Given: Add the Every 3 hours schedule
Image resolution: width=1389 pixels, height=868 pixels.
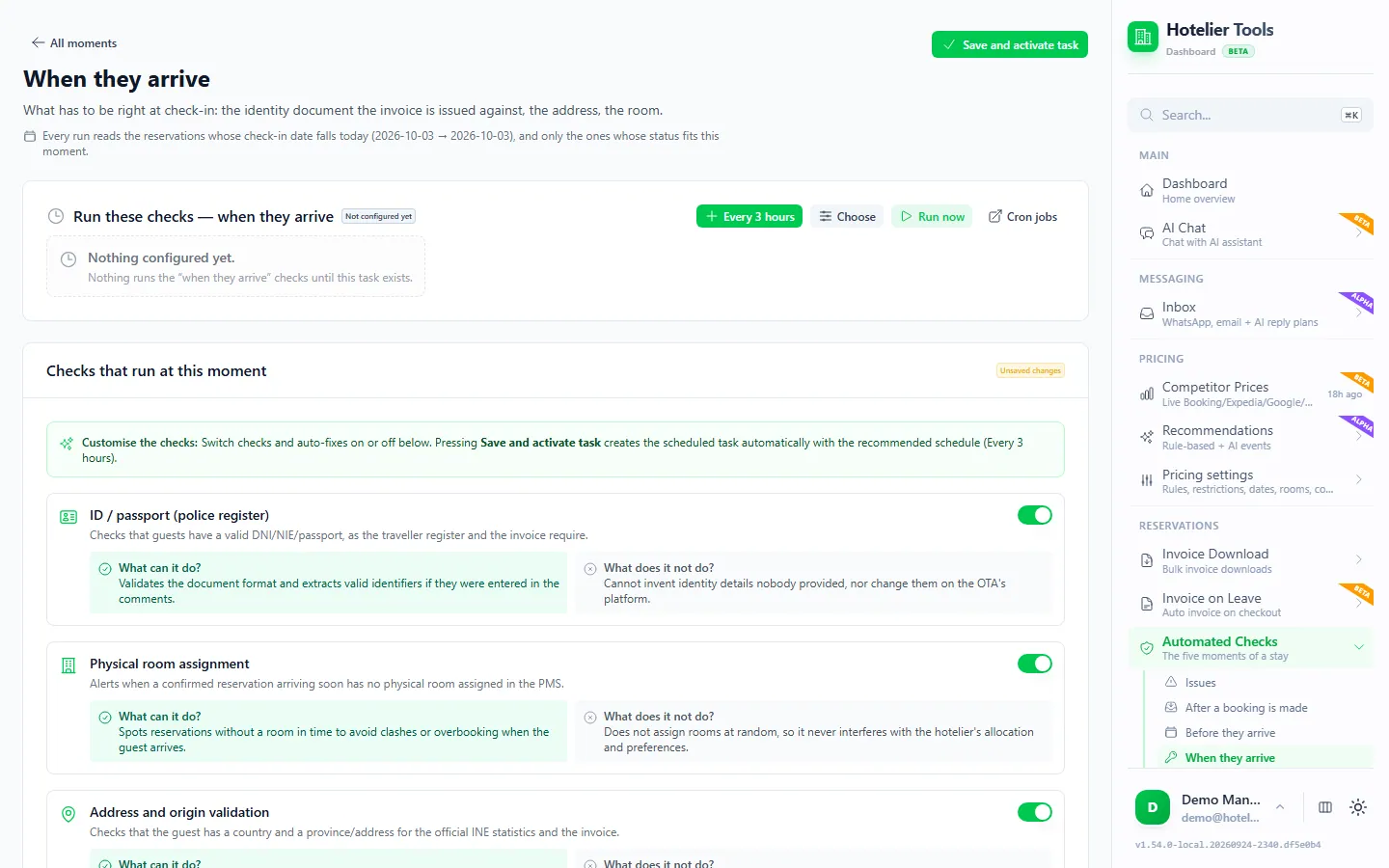Looking at the screenshot, I should tap(750, 217).
